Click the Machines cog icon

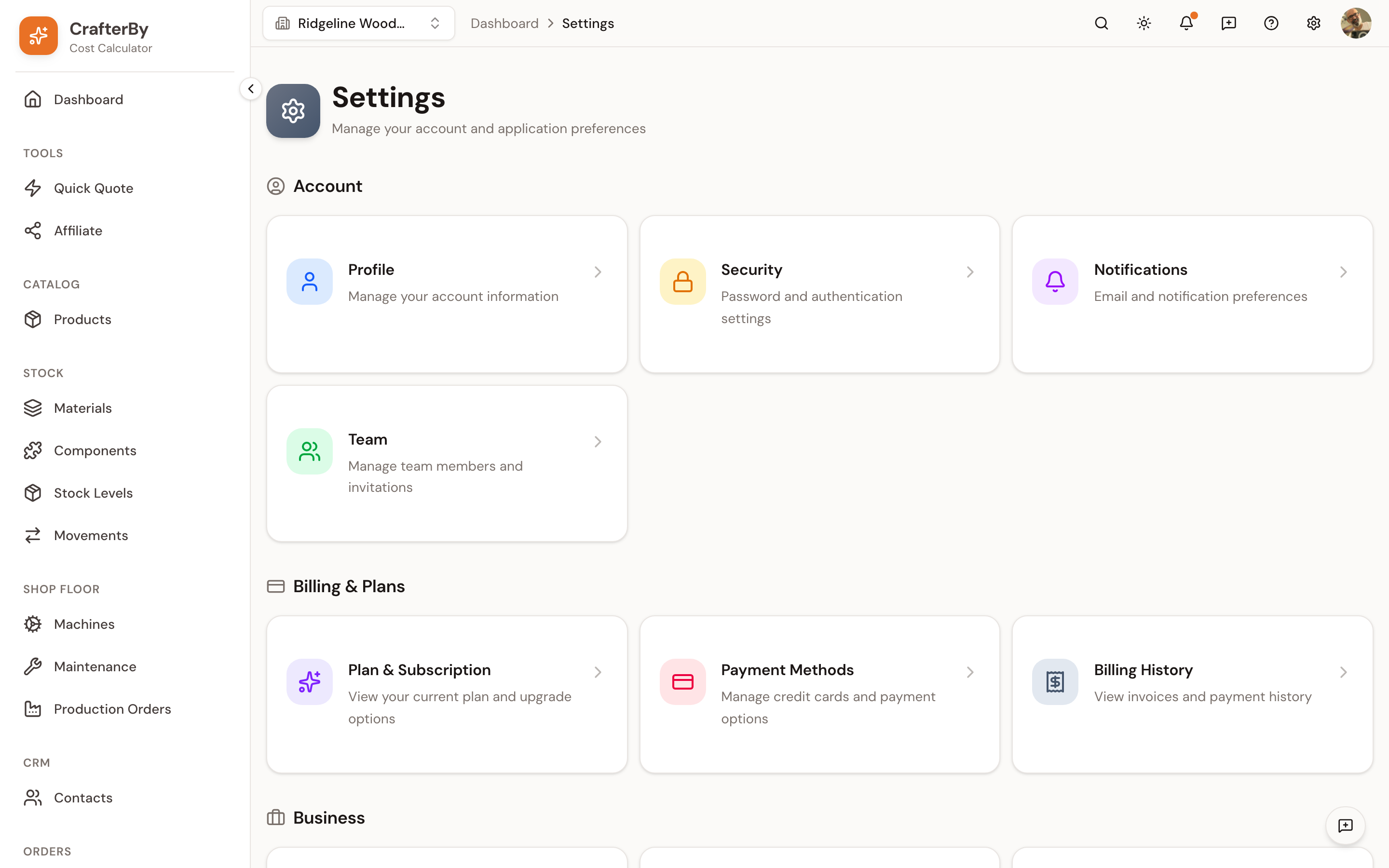point(33,624)
